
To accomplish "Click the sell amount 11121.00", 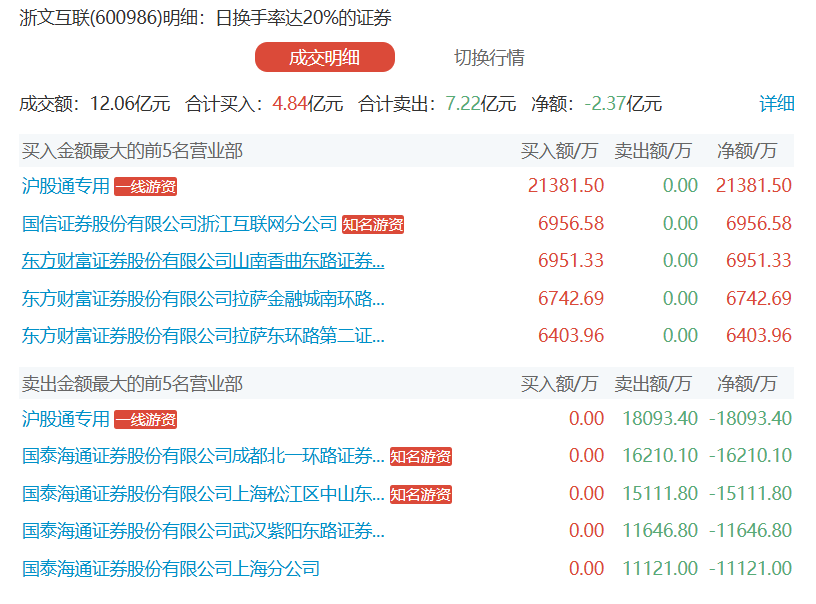I will (660, 569).
